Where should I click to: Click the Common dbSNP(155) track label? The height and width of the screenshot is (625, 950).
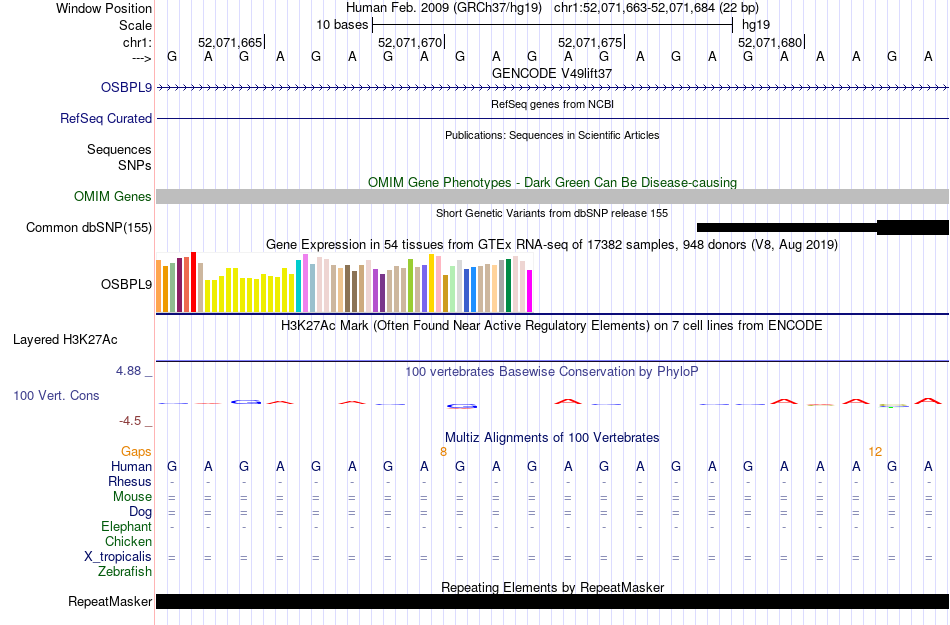(88, 228)
